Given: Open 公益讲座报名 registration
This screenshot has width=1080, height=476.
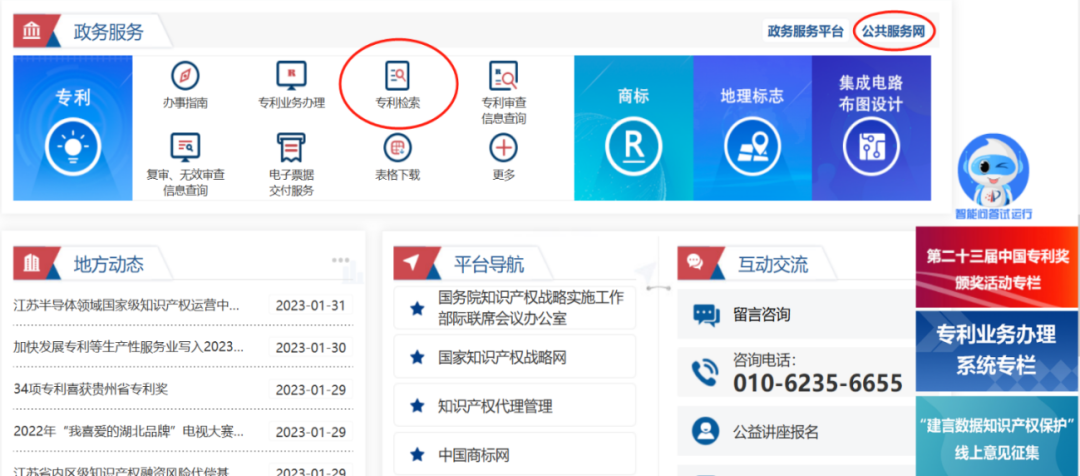Looking at the screenshot, I should [x=775, y=432].
